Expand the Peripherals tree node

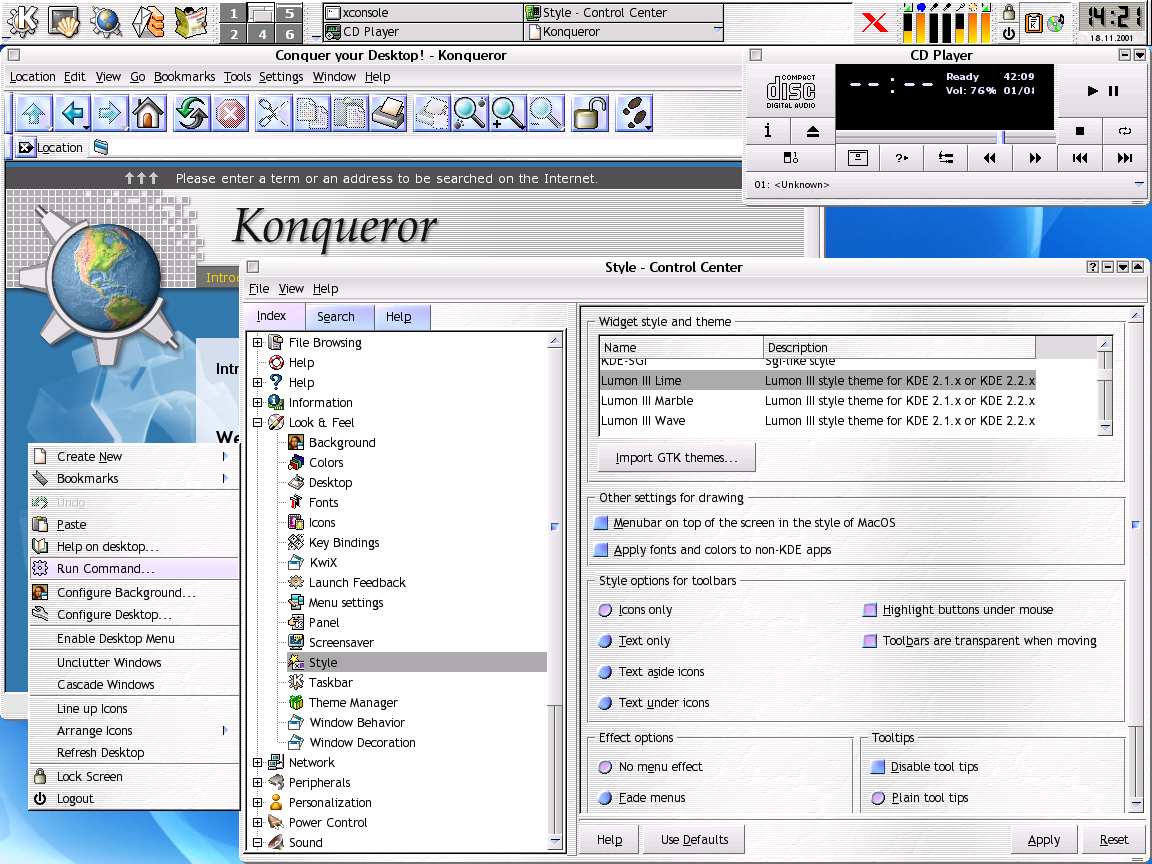258,782
